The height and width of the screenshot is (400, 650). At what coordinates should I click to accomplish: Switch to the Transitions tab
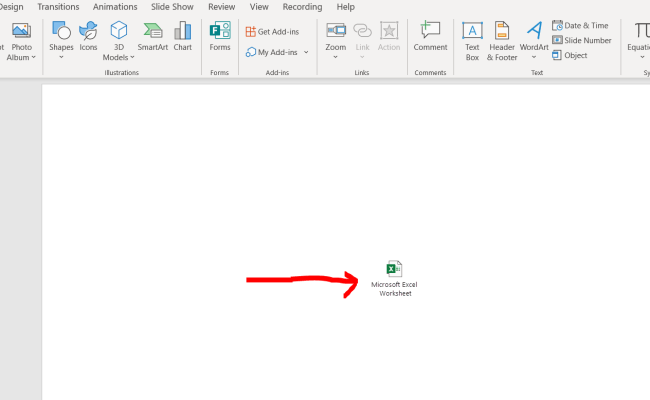tap(58, 7)
